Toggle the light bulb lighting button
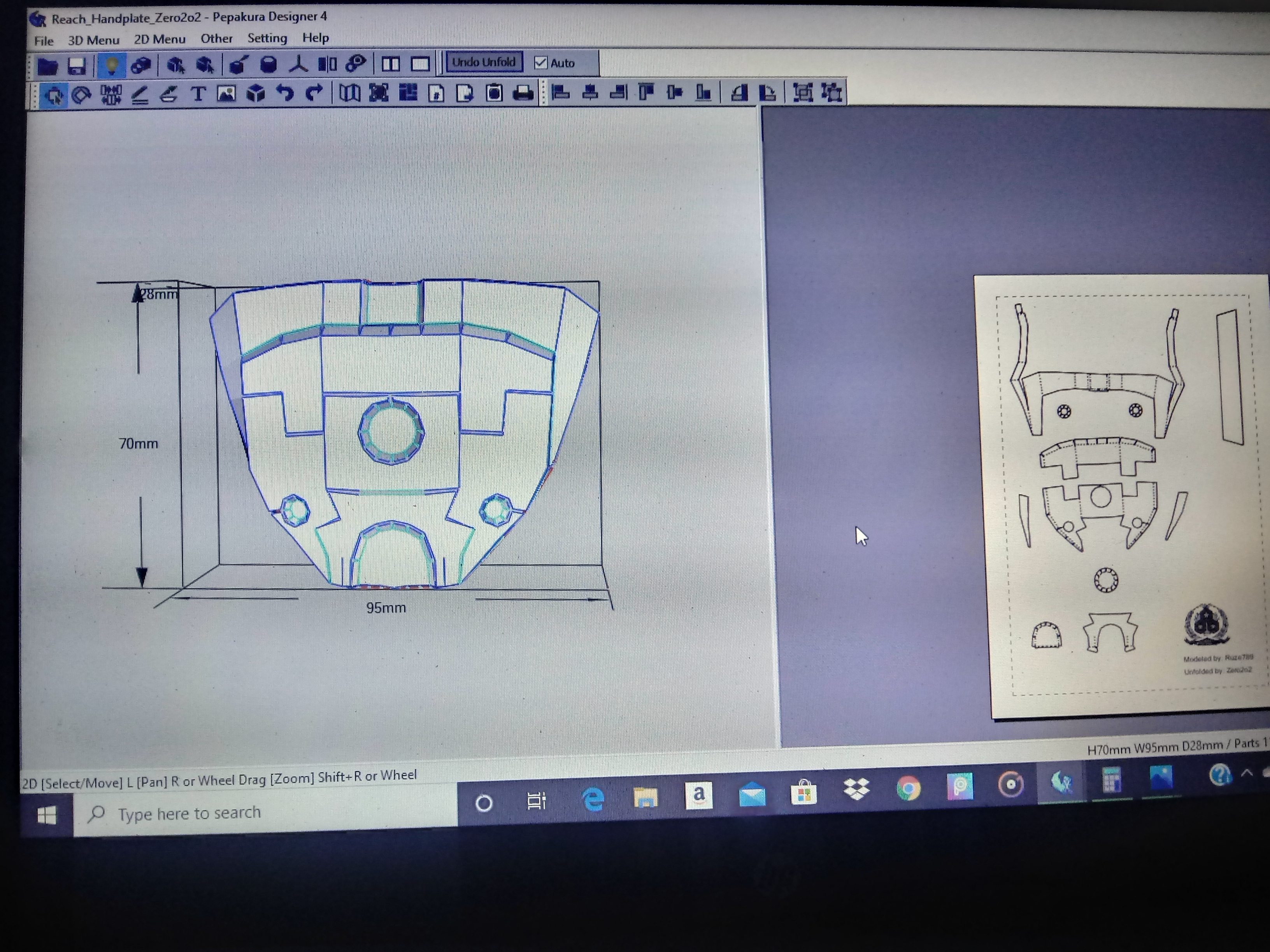The height and width of the screenshot is (952, 1270). pos(111,65)
